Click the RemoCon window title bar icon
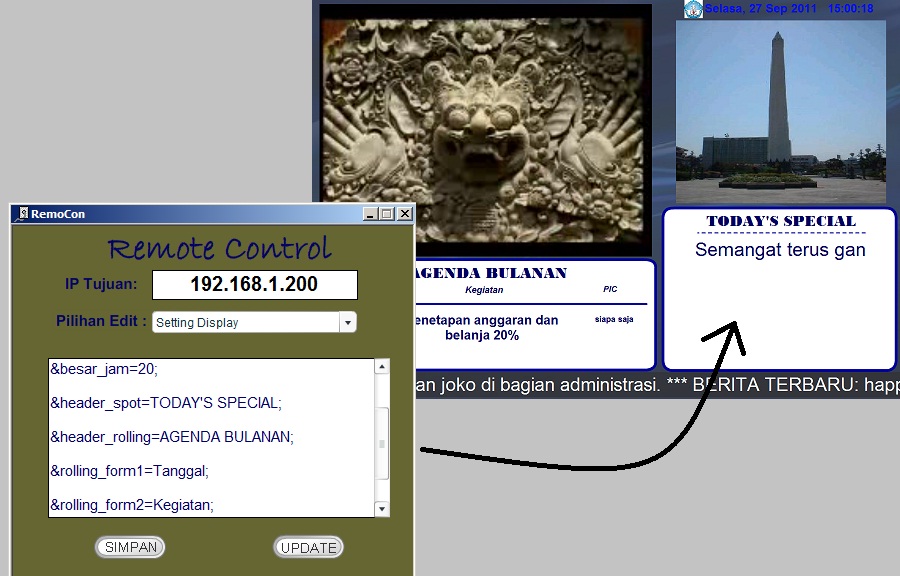This screenshot has width=900, height=576. pos(23,213)
